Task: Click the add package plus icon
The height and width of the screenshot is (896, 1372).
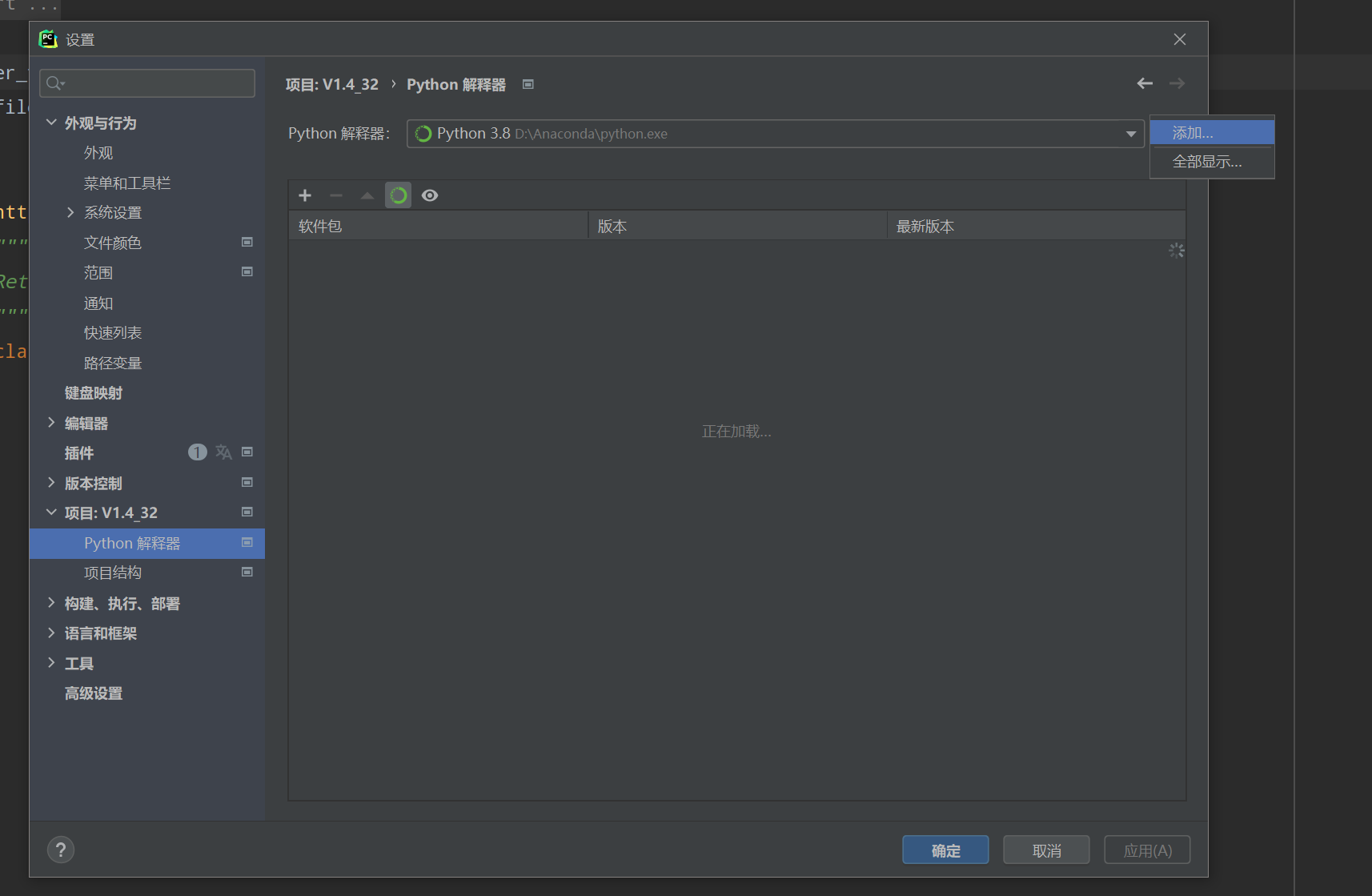Action: [x=305, y=195]
